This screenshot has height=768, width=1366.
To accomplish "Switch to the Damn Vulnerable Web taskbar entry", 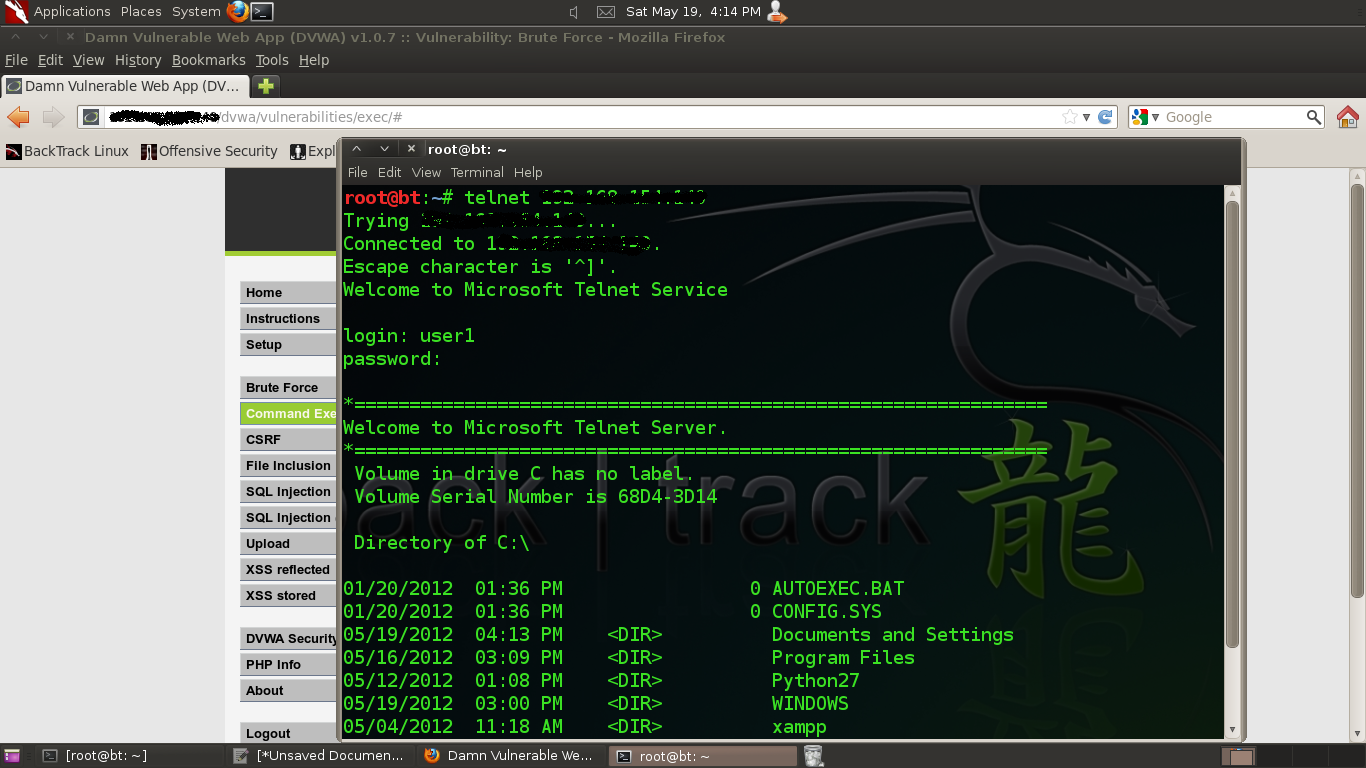I will [x=509, y=756].
